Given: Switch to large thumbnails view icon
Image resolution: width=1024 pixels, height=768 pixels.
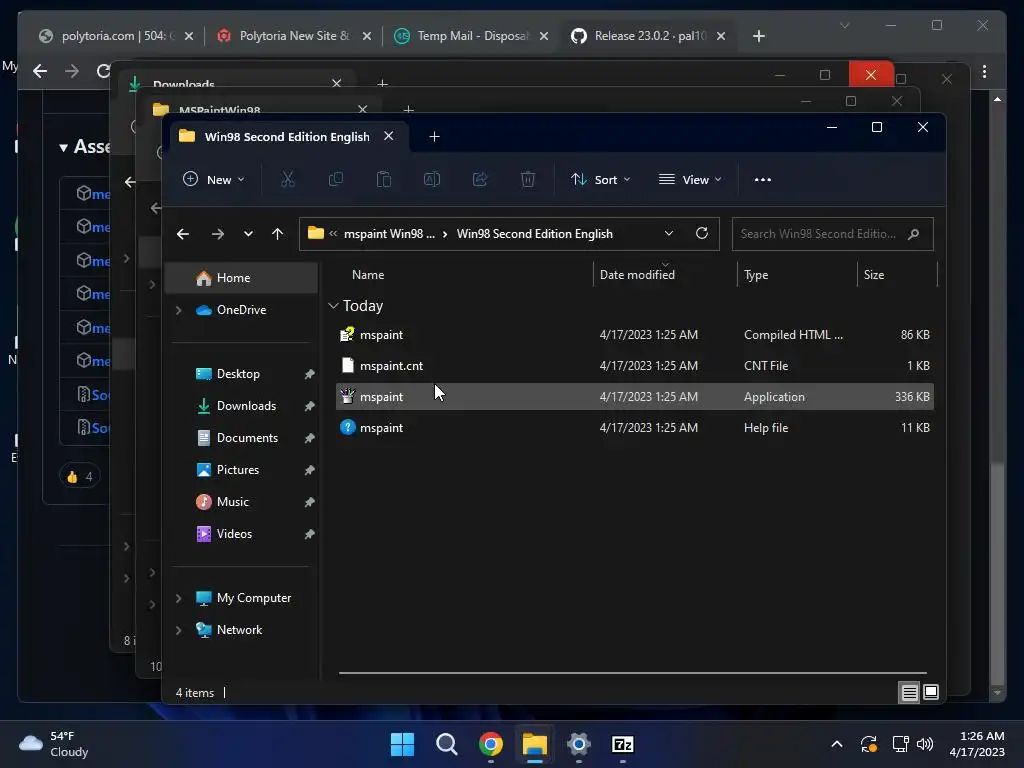Looking at the screenshot, I should 931,692.
